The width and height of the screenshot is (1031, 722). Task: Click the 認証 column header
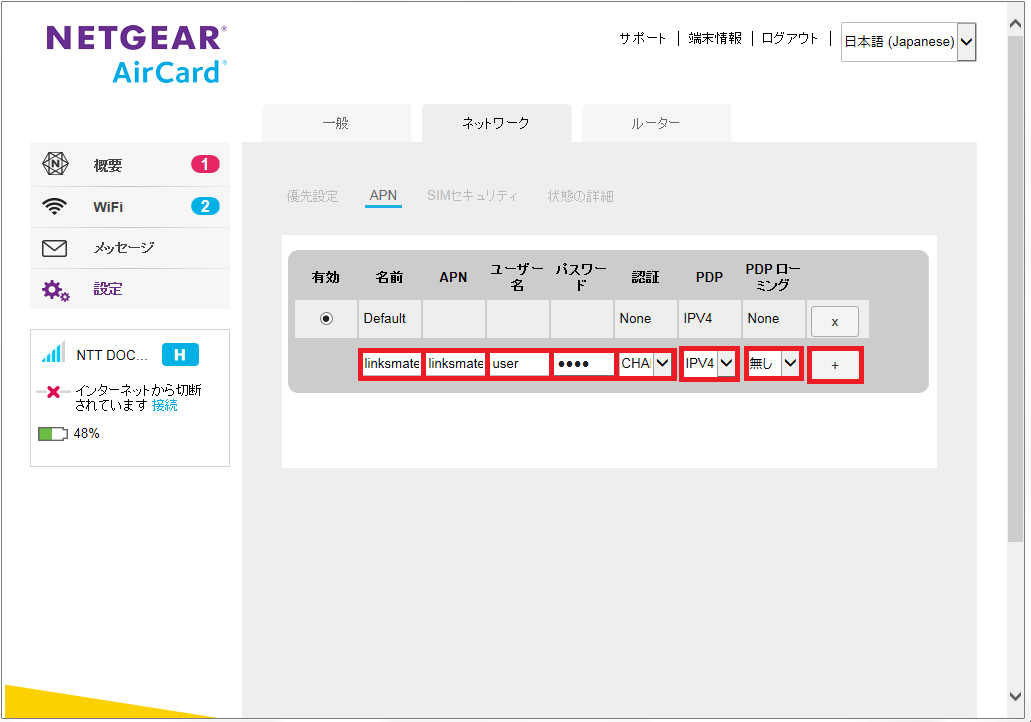pyautogui.click(x=645, y=277)
